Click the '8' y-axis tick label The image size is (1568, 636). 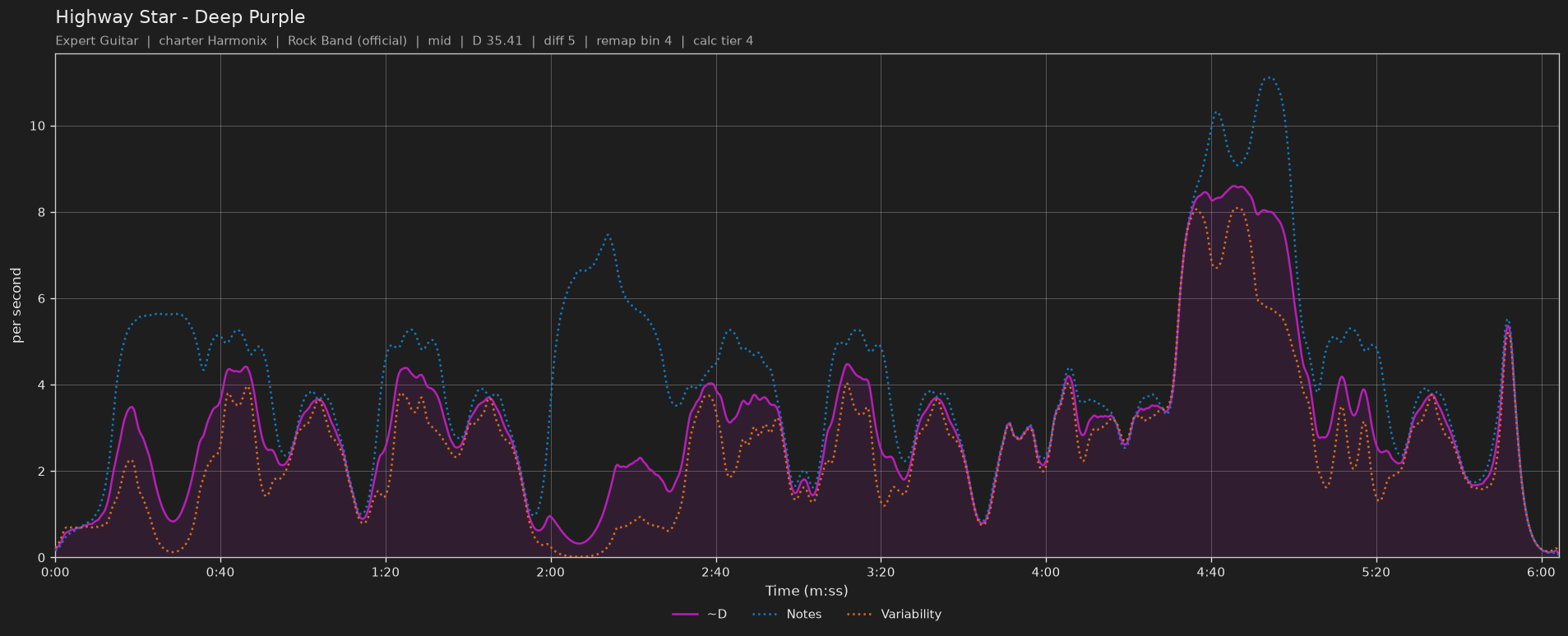click(x=42, y=213)
